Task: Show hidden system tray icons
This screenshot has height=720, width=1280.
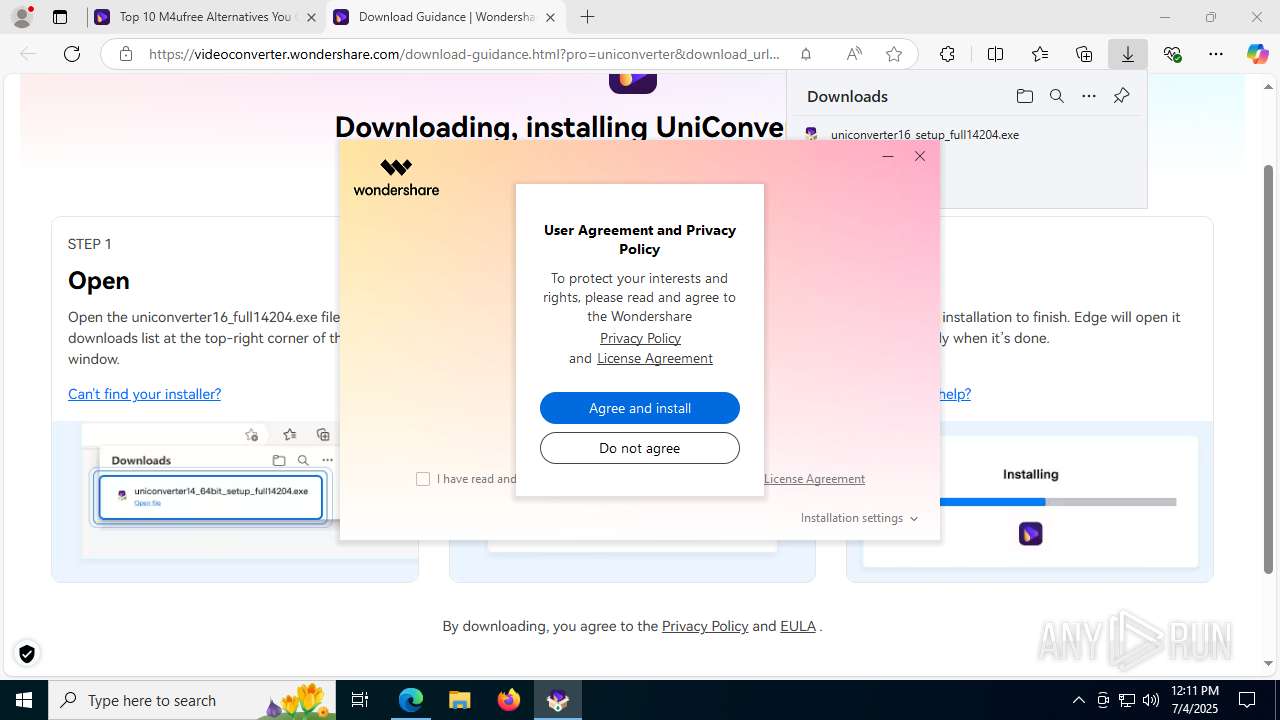Action: click(1078, 700)
